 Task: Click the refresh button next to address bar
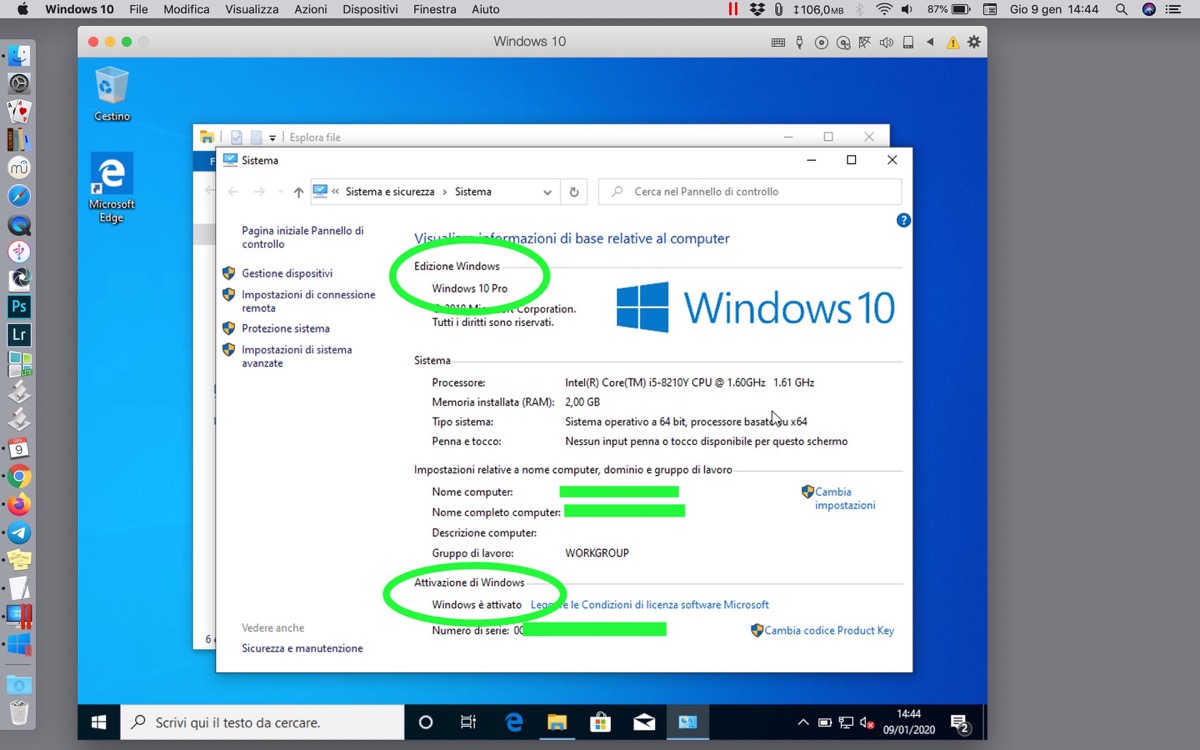[574, 192]
